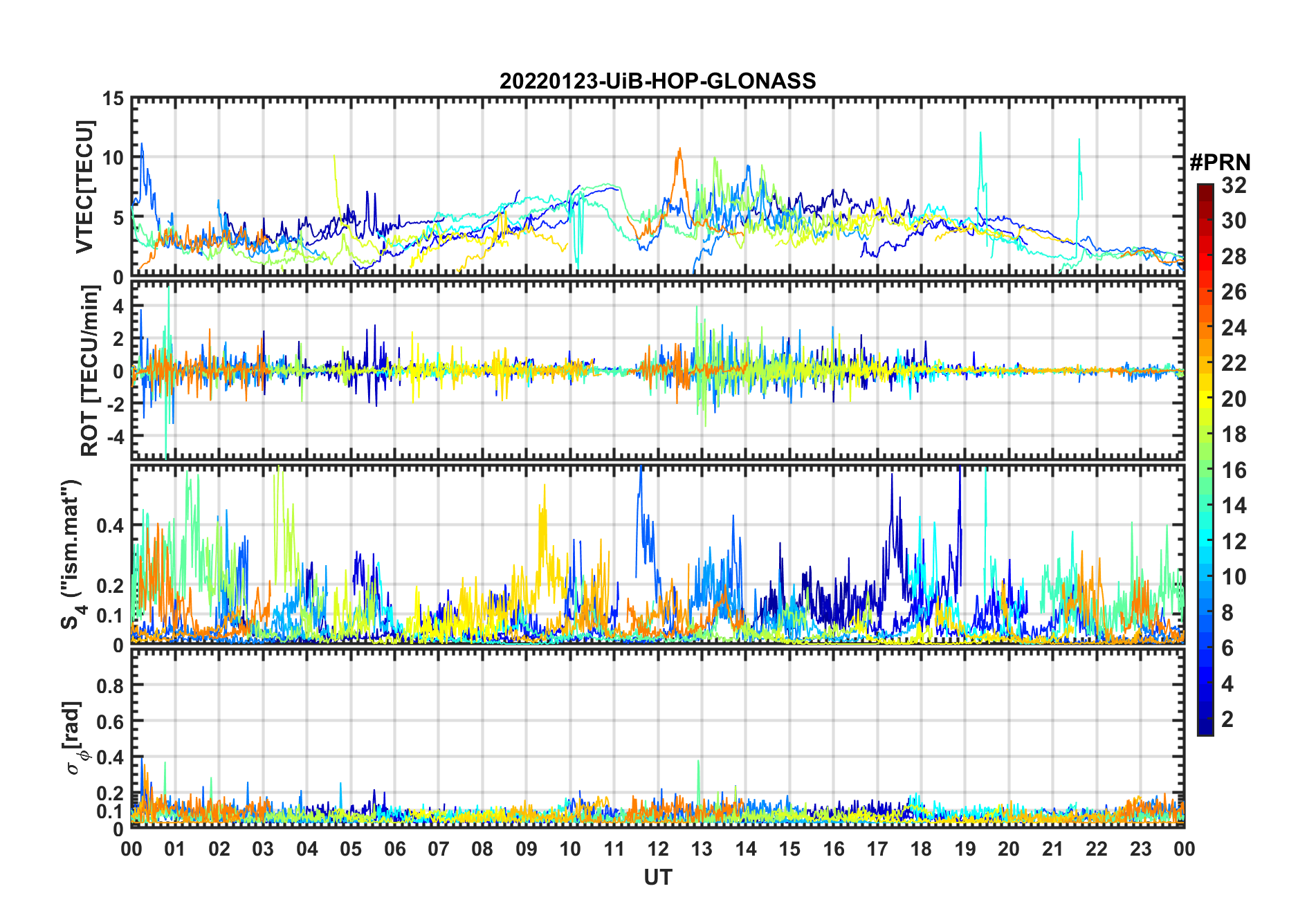
Task: Click the UT x-axis label
Action: point(657,877)
